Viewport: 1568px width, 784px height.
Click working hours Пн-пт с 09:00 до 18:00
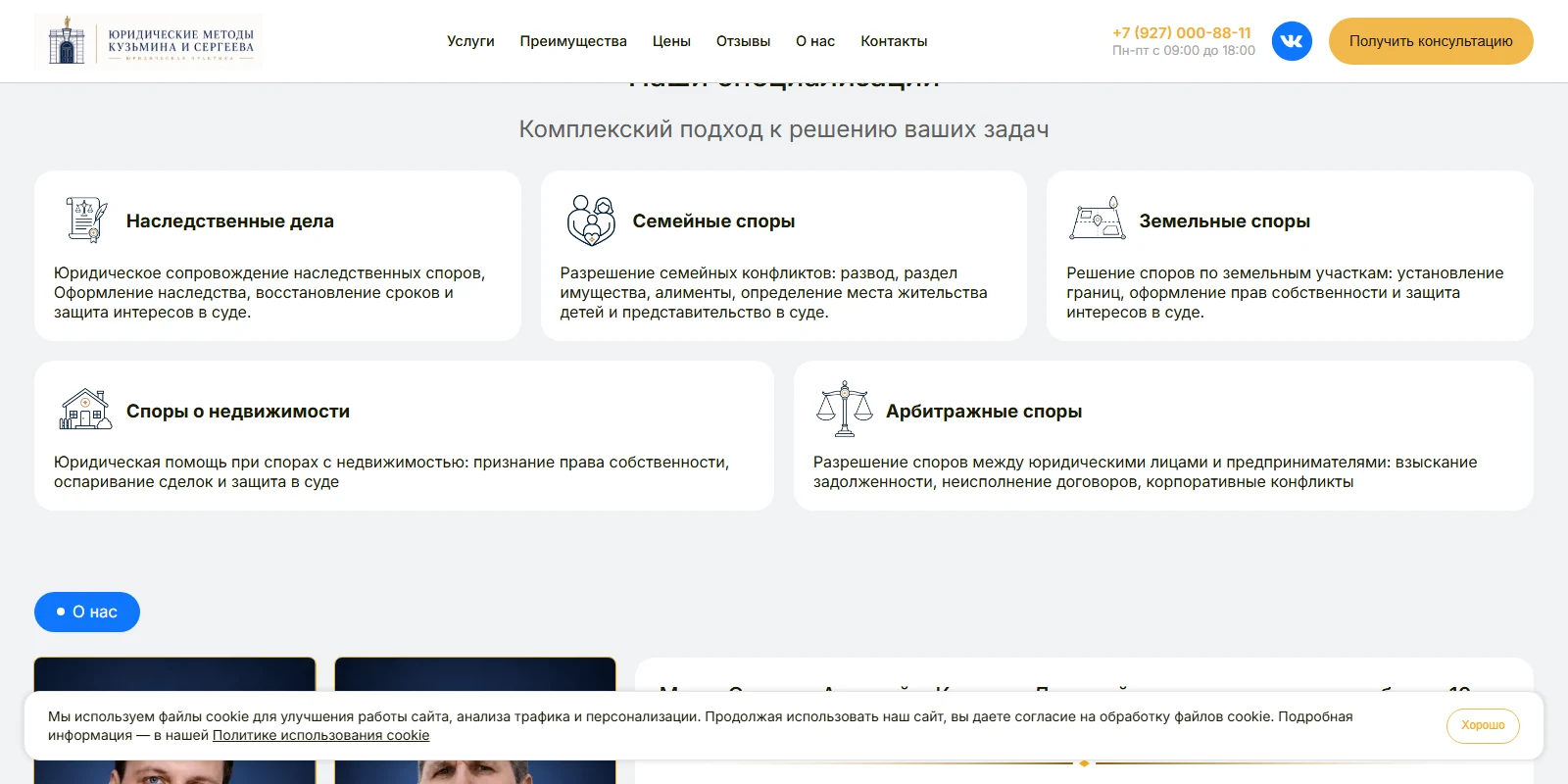(1184, 50)
